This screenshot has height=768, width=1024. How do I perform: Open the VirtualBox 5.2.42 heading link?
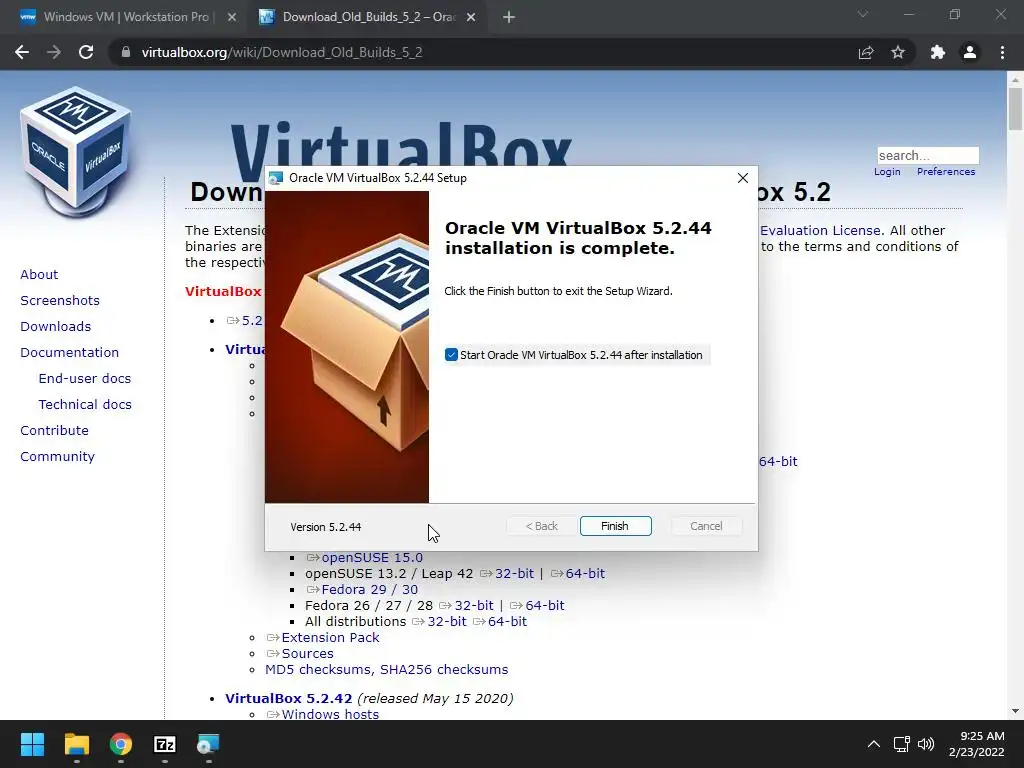coord(289,698)
